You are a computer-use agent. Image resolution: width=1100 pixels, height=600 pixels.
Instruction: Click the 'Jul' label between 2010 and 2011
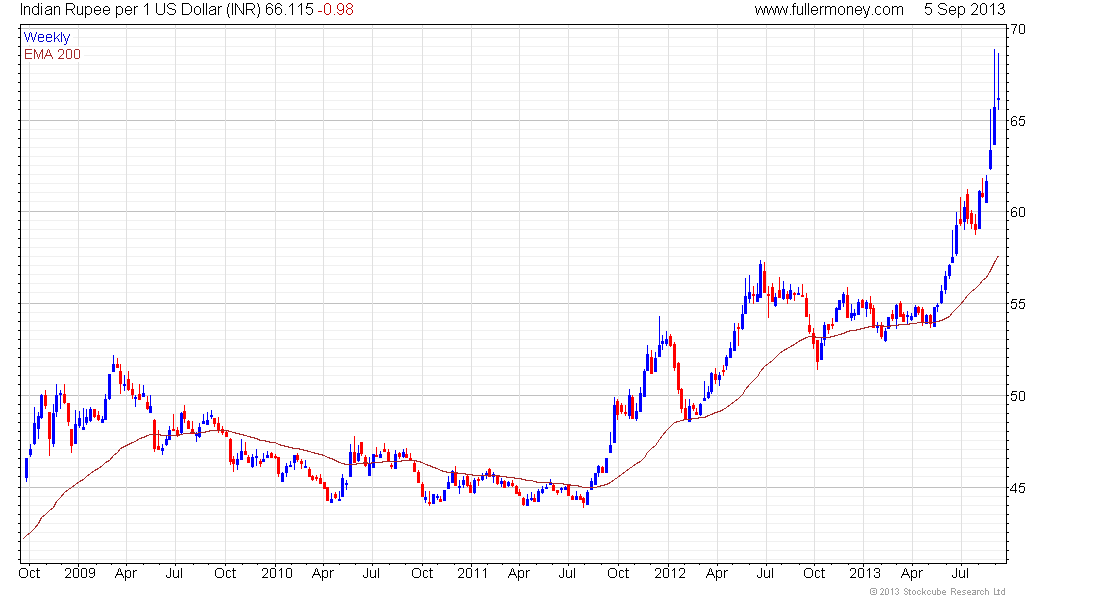(x=371, y=573)
